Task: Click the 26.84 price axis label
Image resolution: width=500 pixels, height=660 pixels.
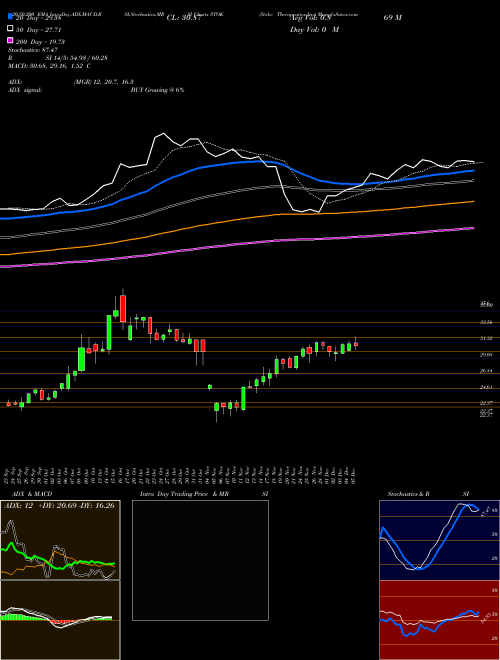Action: point(487,371)
